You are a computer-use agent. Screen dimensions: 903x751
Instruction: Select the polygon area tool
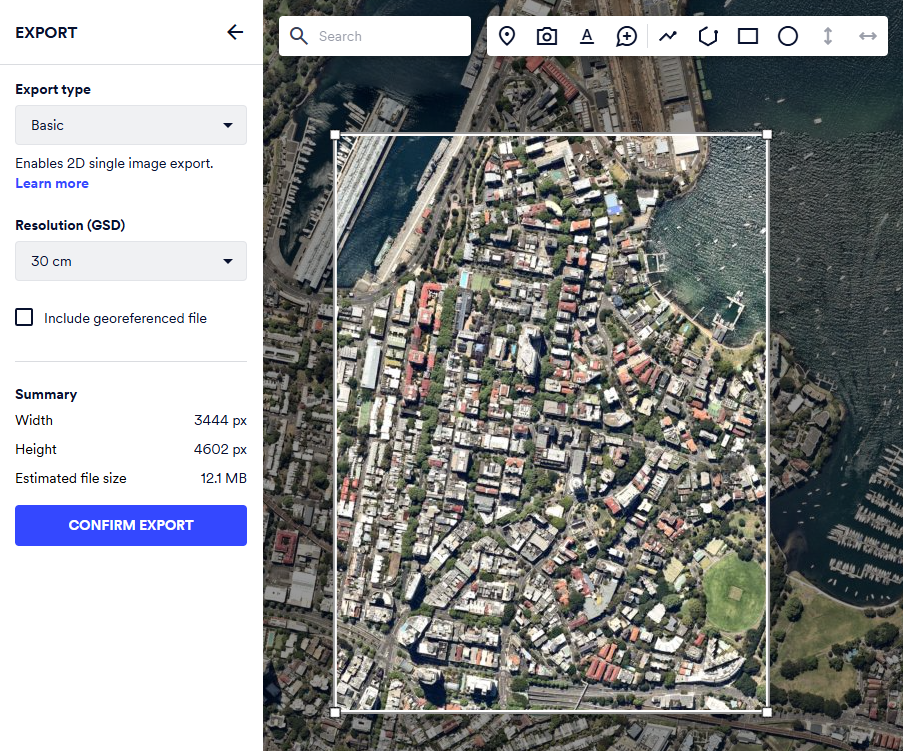[x=708, y=36]
